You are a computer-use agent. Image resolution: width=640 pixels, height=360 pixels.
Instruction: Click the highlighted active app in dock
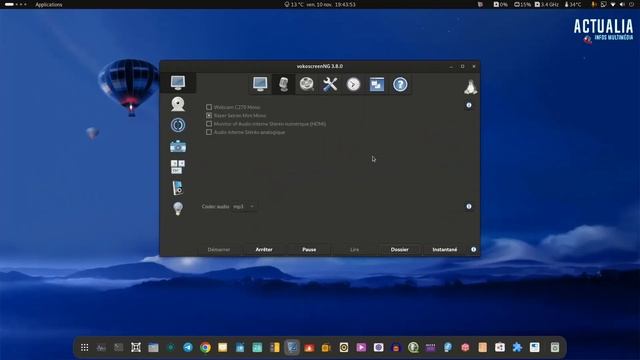(x=292, y=347)
